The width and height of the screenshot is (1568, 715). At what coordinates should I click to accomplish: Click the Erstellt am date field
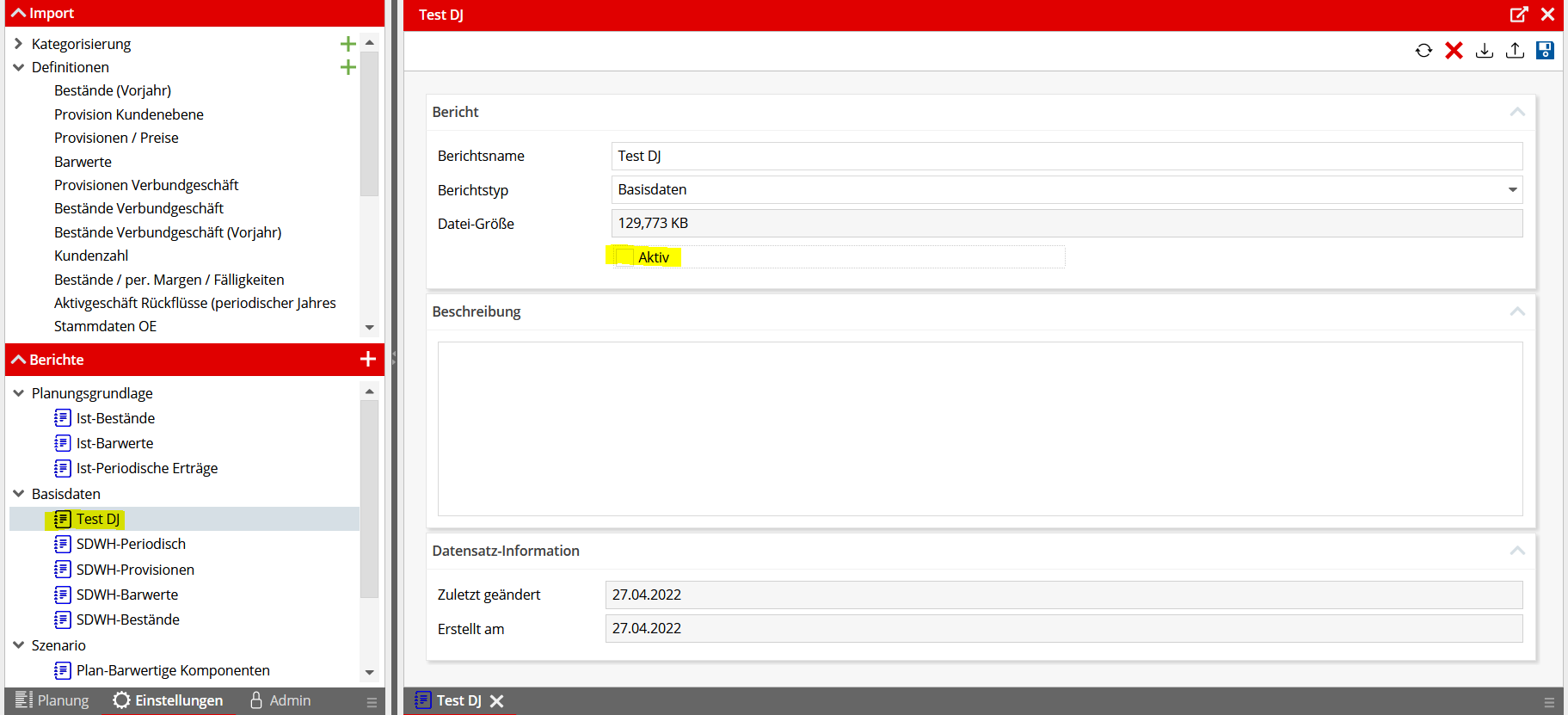pos(1064,628)
